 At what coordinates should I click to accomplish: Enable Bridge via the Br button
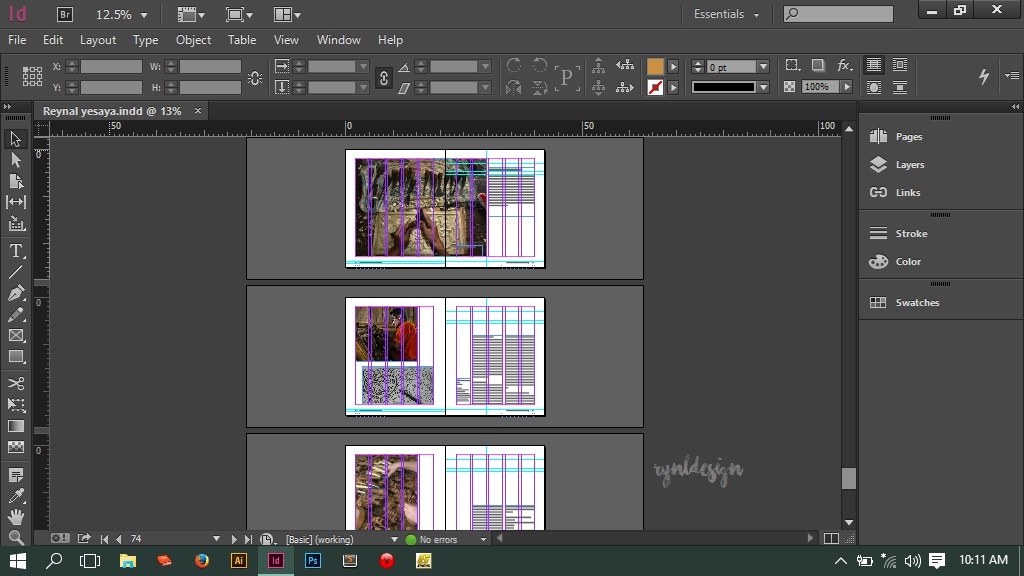(x=63, y=14)
